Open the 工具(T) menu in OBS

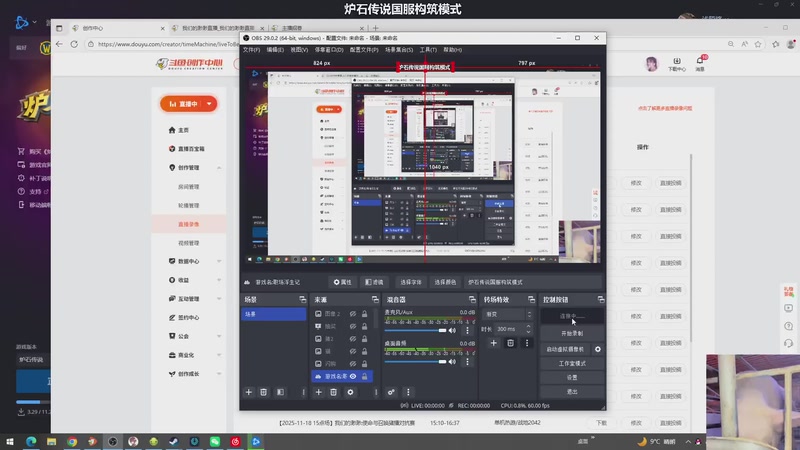(428, 49)
